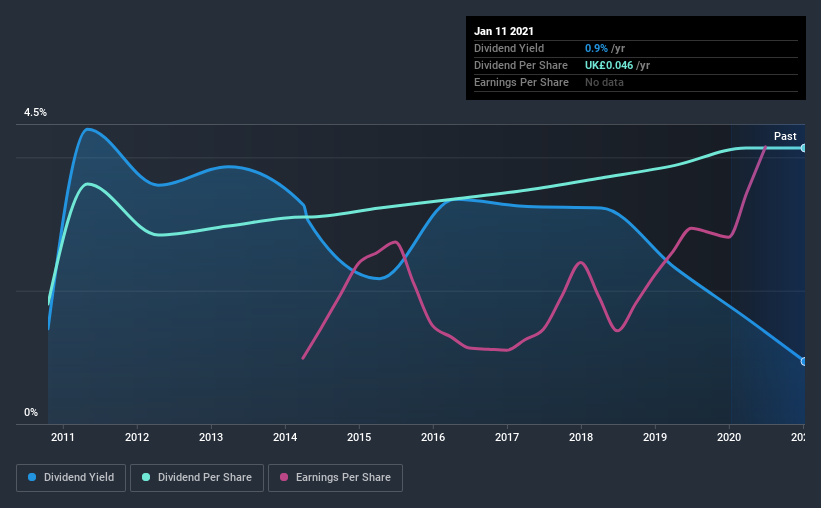Select the Dividend Per Share endpoint marker
Screen dimensions: 821x508
(x=803, y=148)
